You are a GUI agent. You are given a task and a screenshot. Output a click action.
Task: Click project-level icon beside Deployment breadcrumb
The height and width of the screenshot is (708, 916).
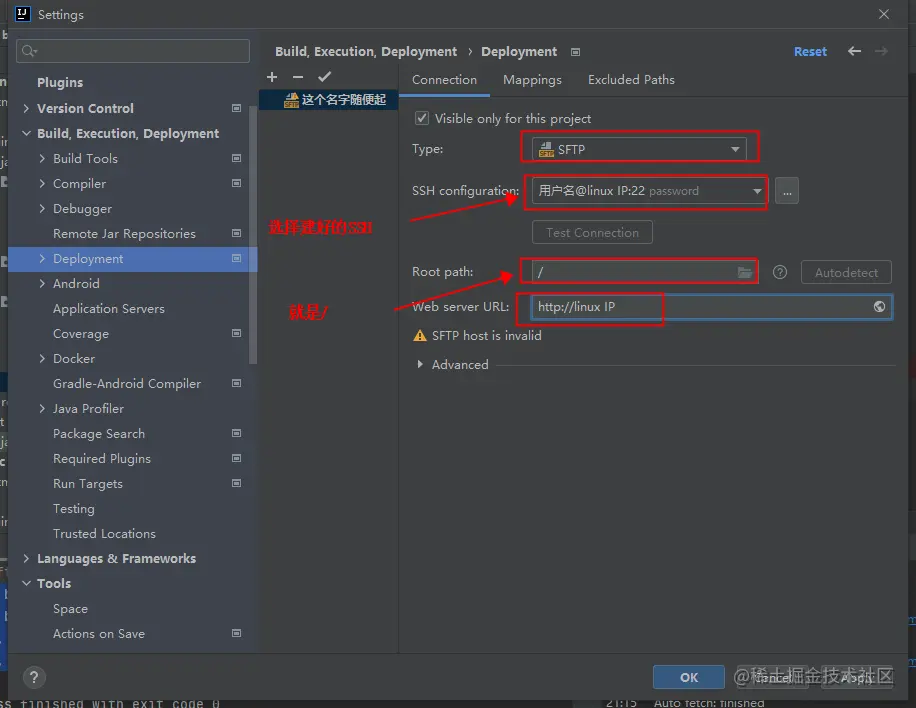[x=575, y=52]
